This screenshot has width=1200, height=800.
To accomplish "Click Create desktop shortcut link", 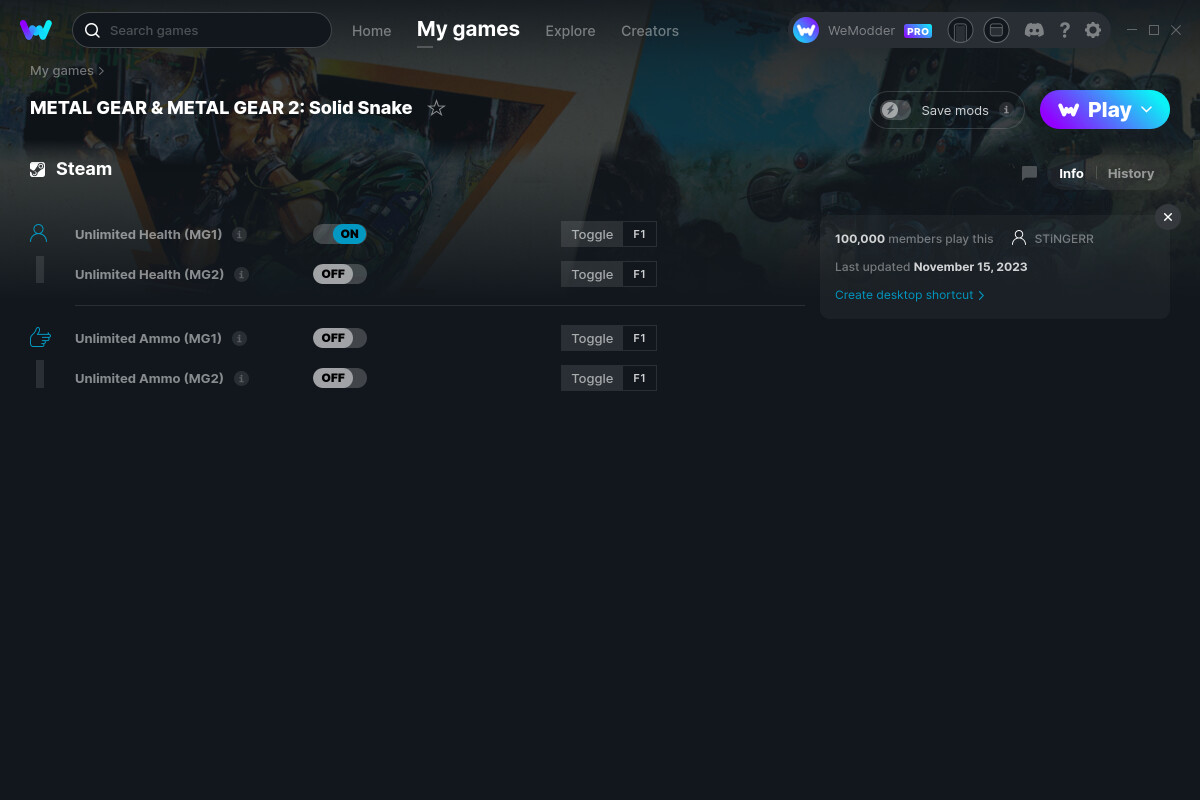I will tap(910, 295).
